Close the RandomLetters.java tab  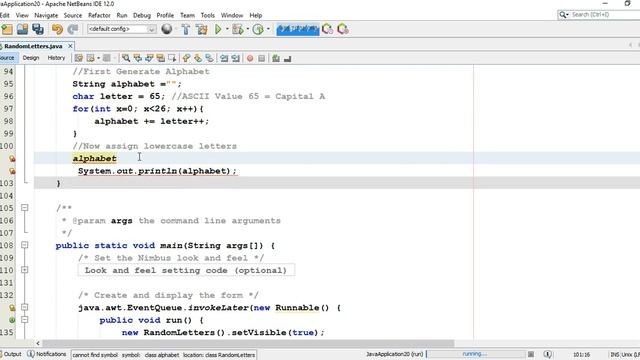[70, 46]
